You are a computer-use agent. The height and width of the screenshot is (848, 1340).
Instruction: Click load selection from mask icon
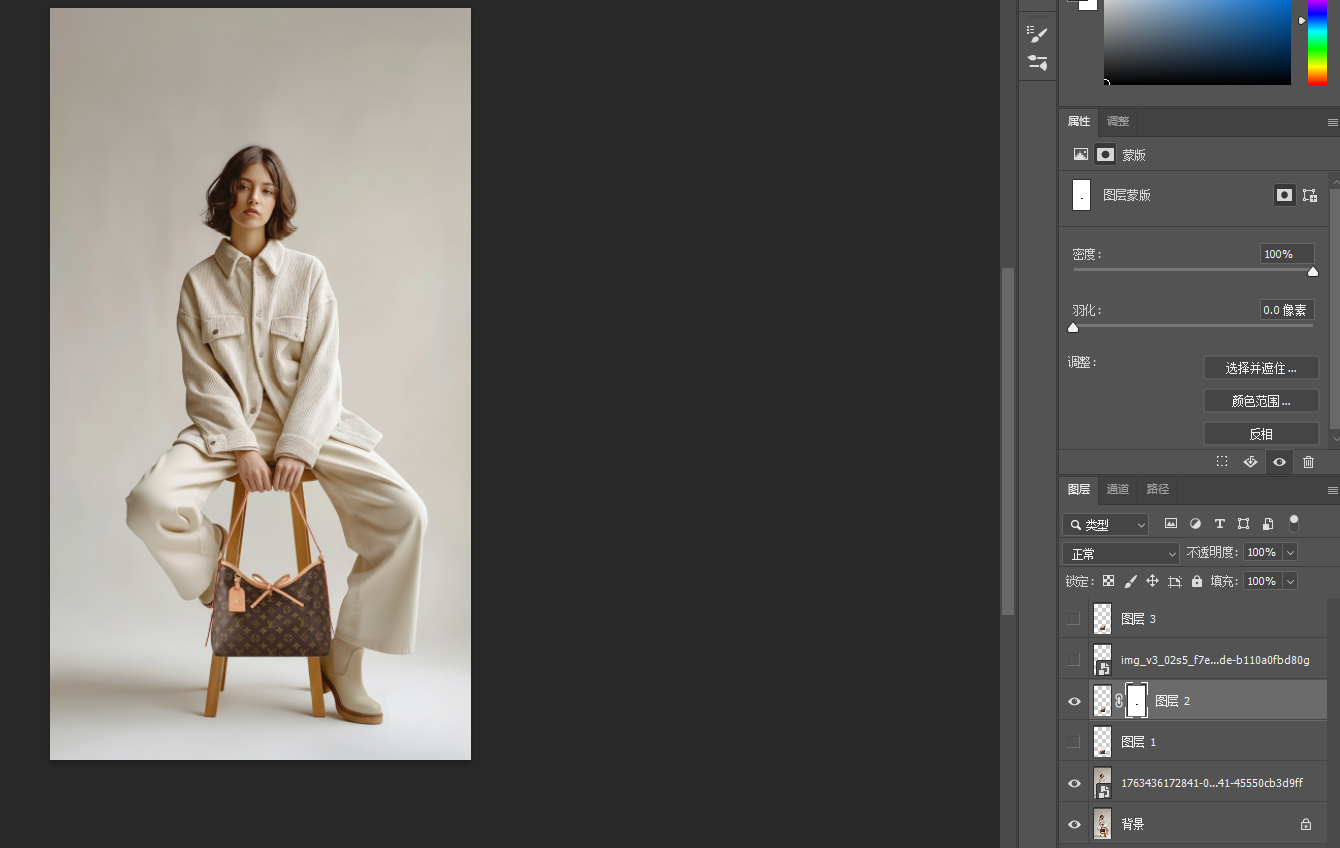[x=1222, y=462]
